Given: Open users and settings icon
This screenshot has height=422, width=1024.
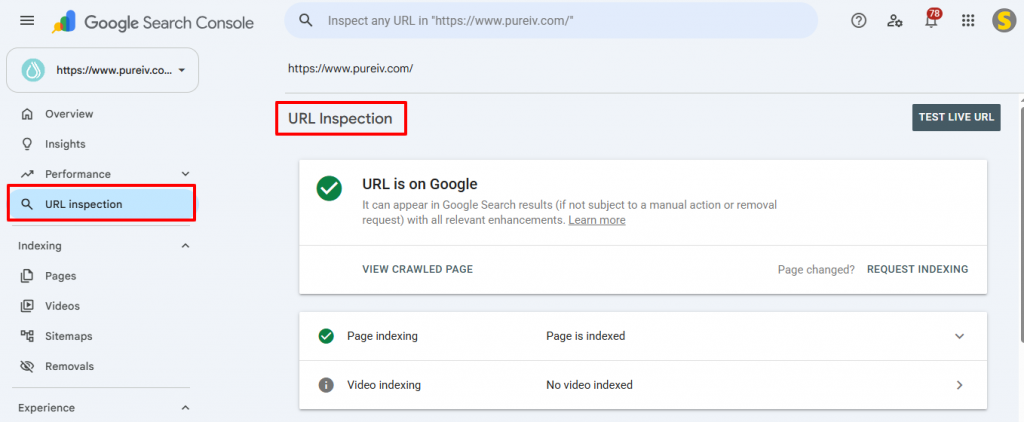Looking at the screenshot, I should 895,21.
